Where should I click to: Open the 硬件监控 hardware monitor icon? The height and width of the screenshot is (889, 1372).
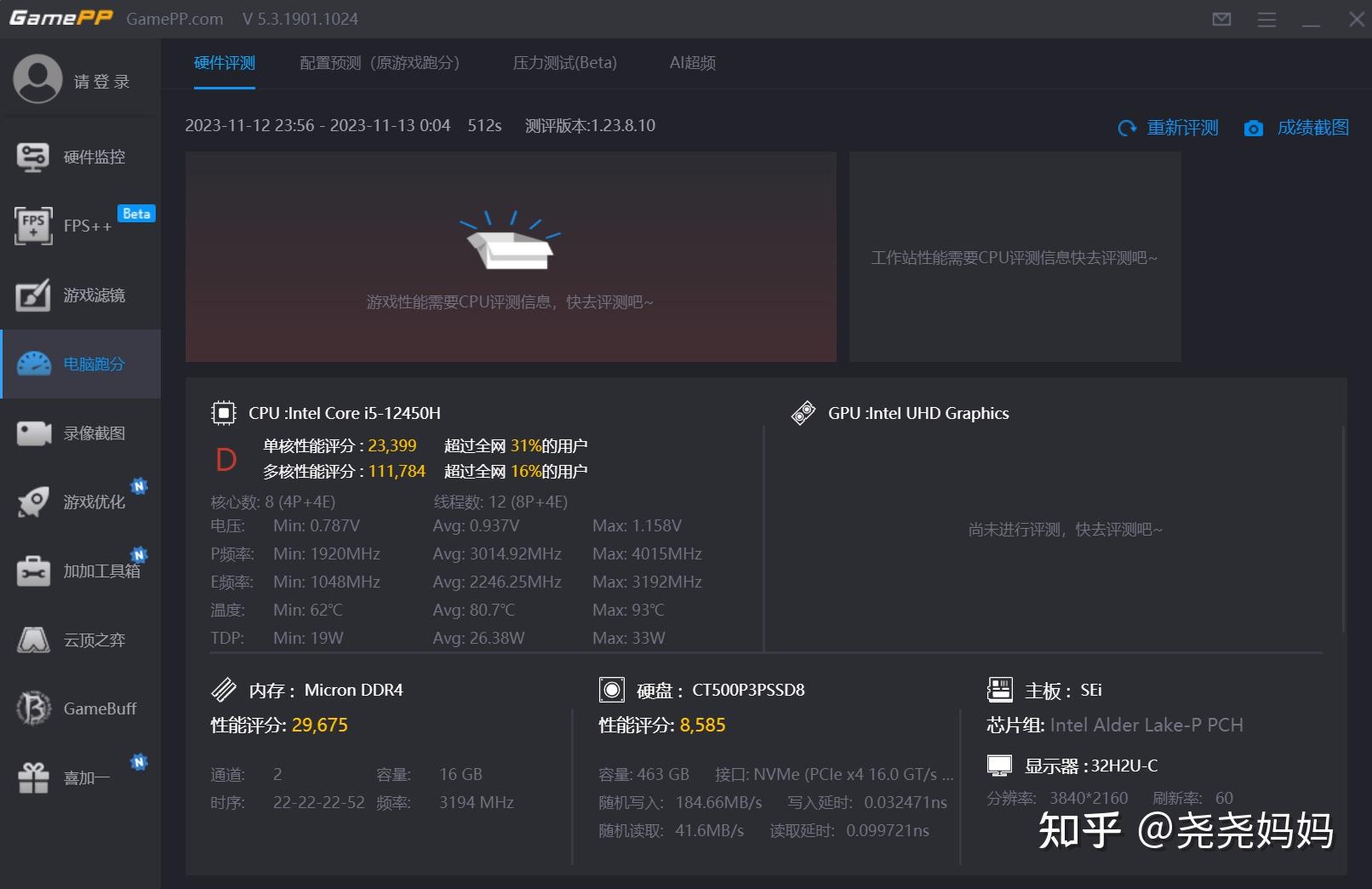click(33, 157)
